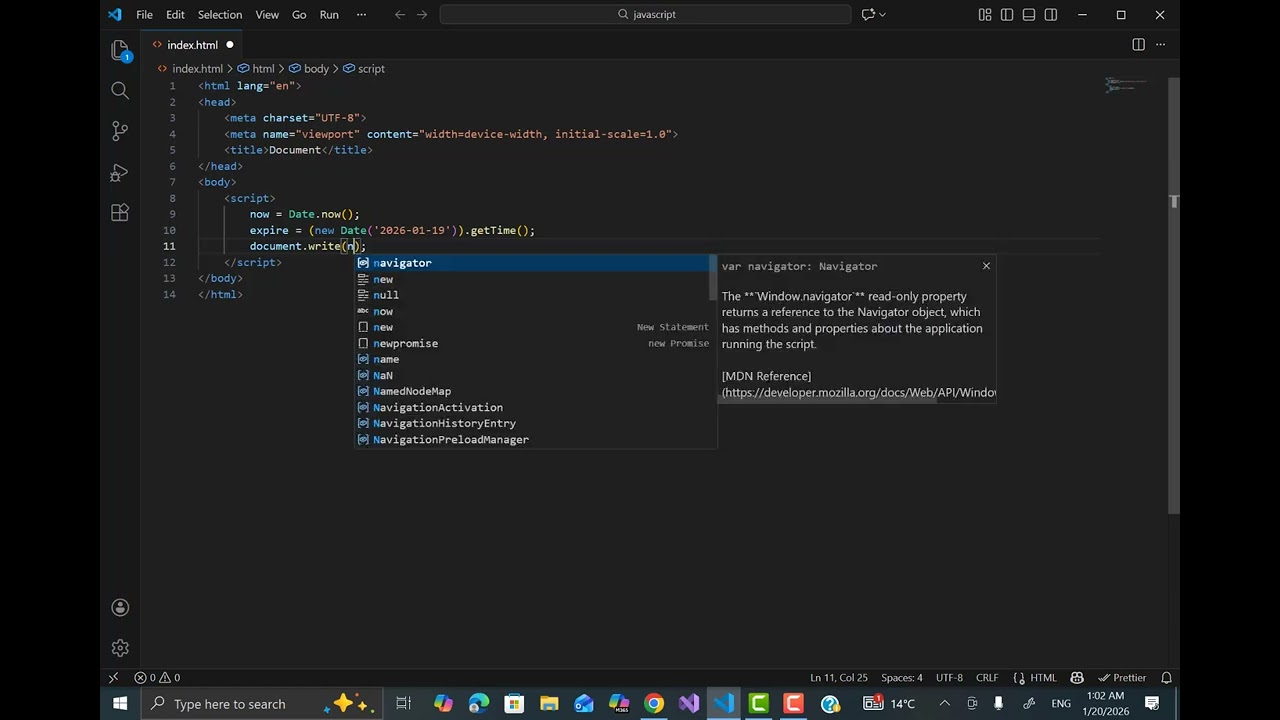The height and width of the screenshot is (720, 1280).
Task: Open the Copilot chat icon in title bar
Action: coord(868,15)
